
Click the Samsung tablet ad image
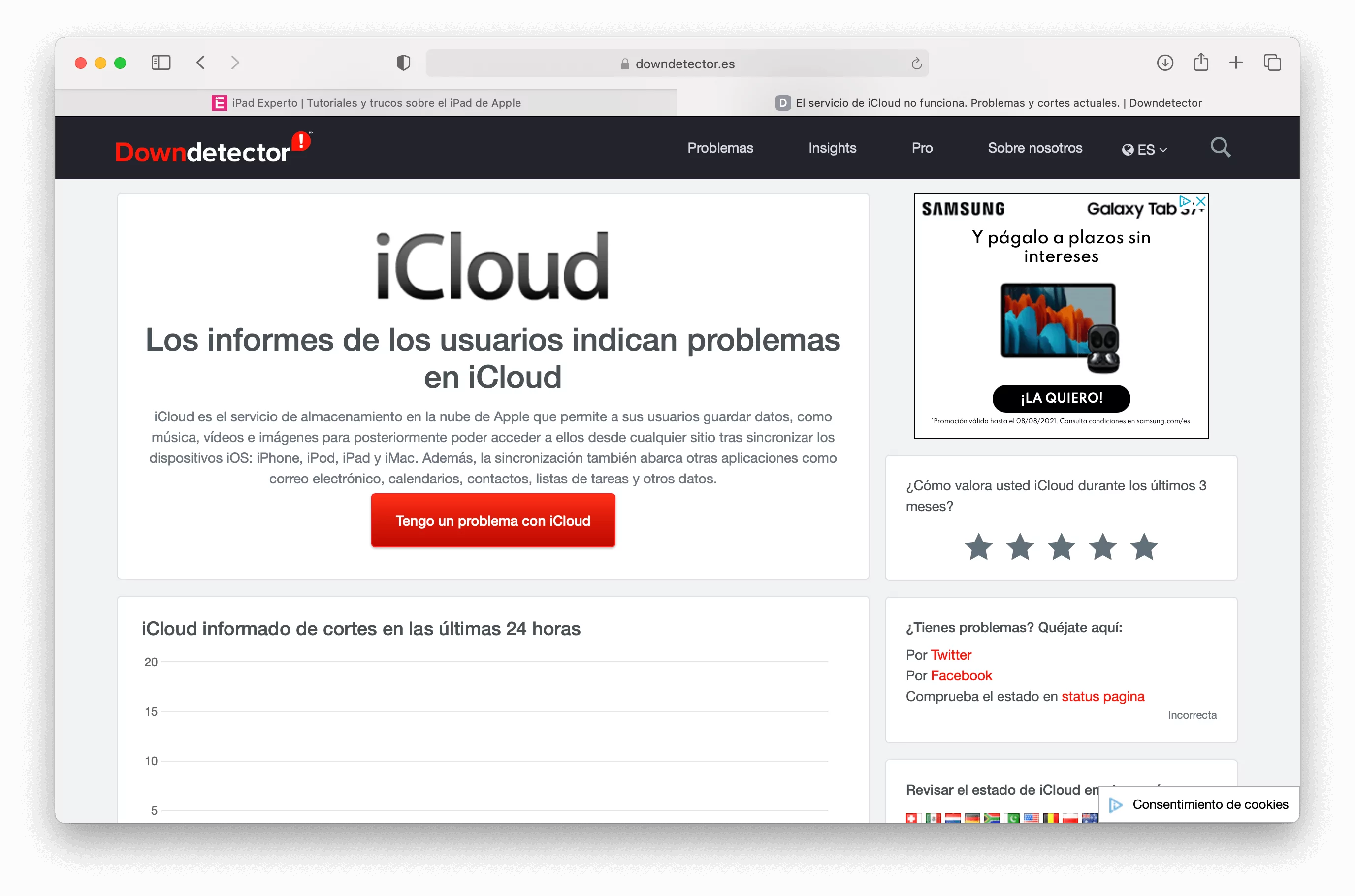(x=1060, y=328)
